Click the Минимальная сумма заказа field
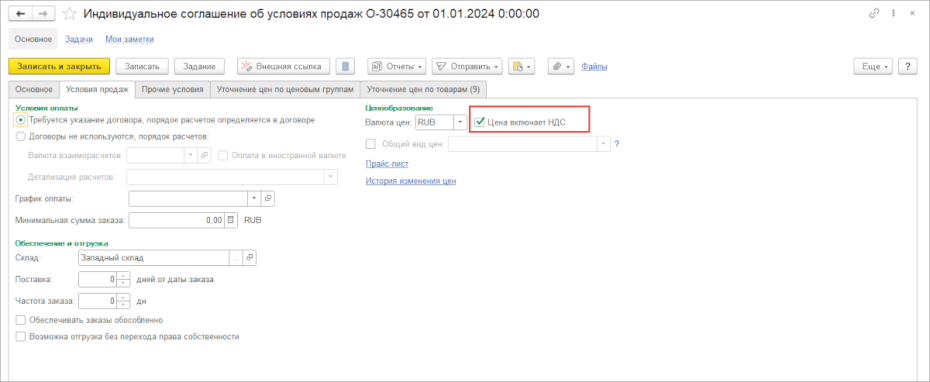This screenshot has height=382, width=930. [177, 220]
